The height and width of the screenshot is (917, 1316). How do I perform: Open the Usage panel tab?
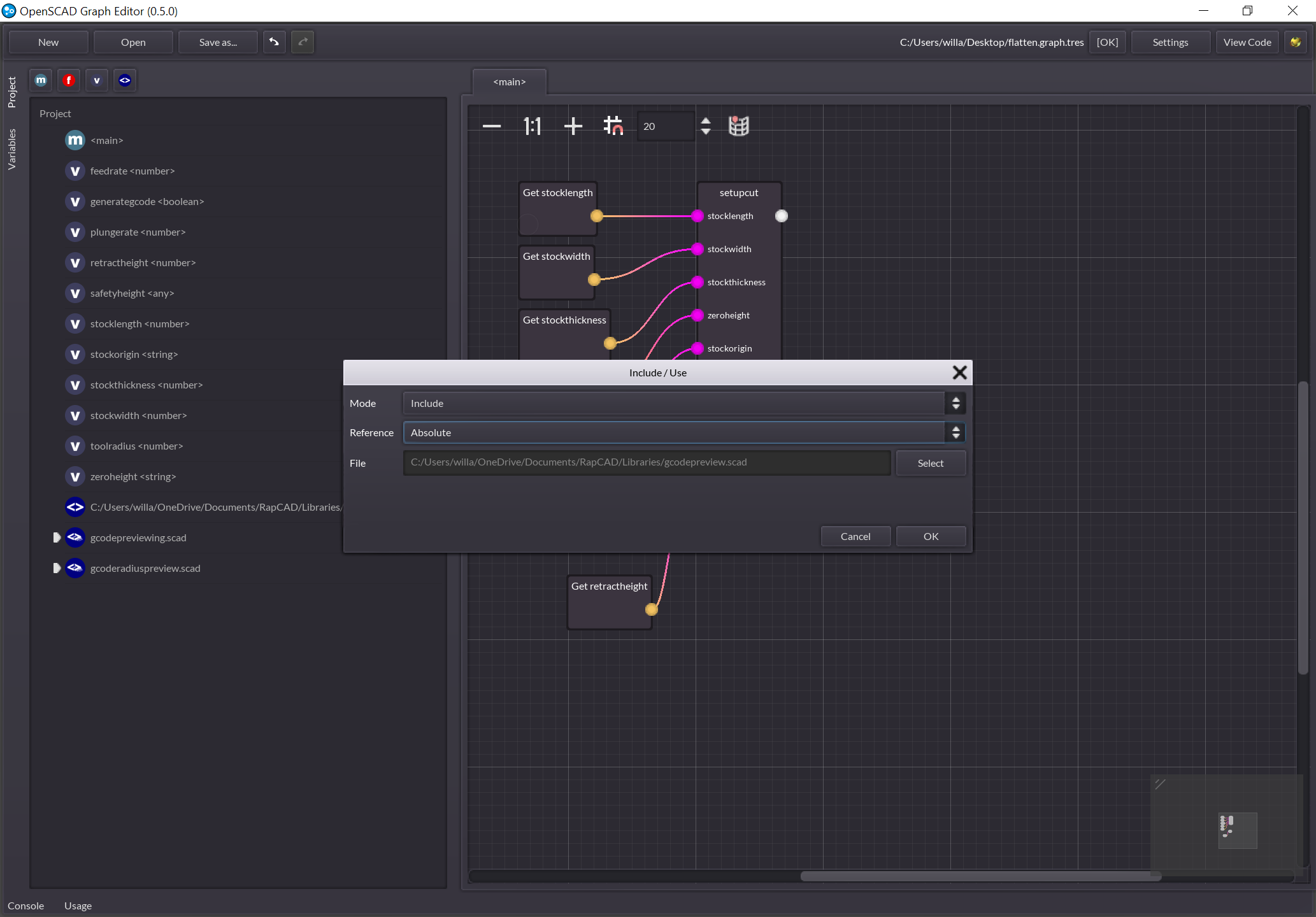[x=78, y=906]
